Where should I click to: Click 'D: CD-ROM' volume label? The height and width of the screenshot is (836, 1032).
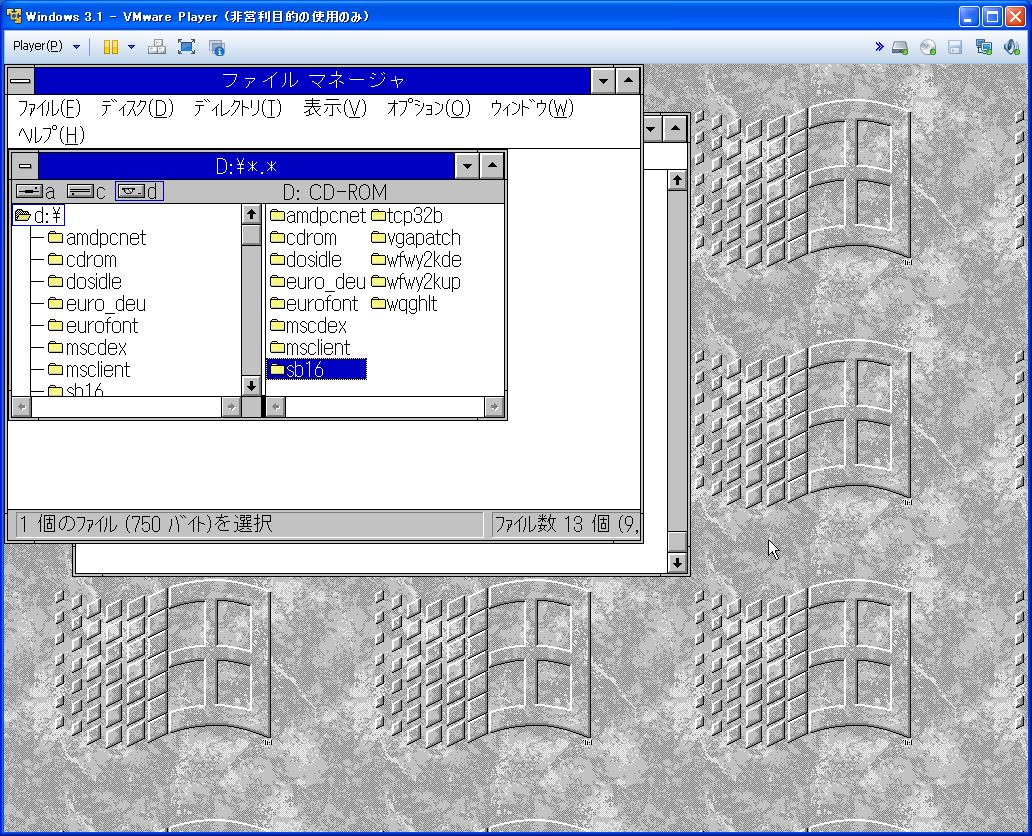[x=334, y=192]
